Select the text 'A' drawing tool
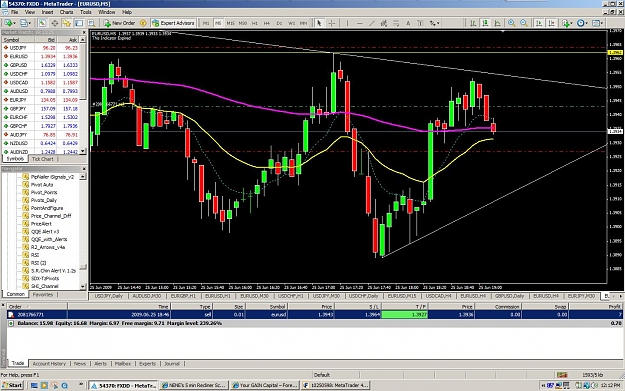This screenshot has height=391, width=625. pos(408,23)
